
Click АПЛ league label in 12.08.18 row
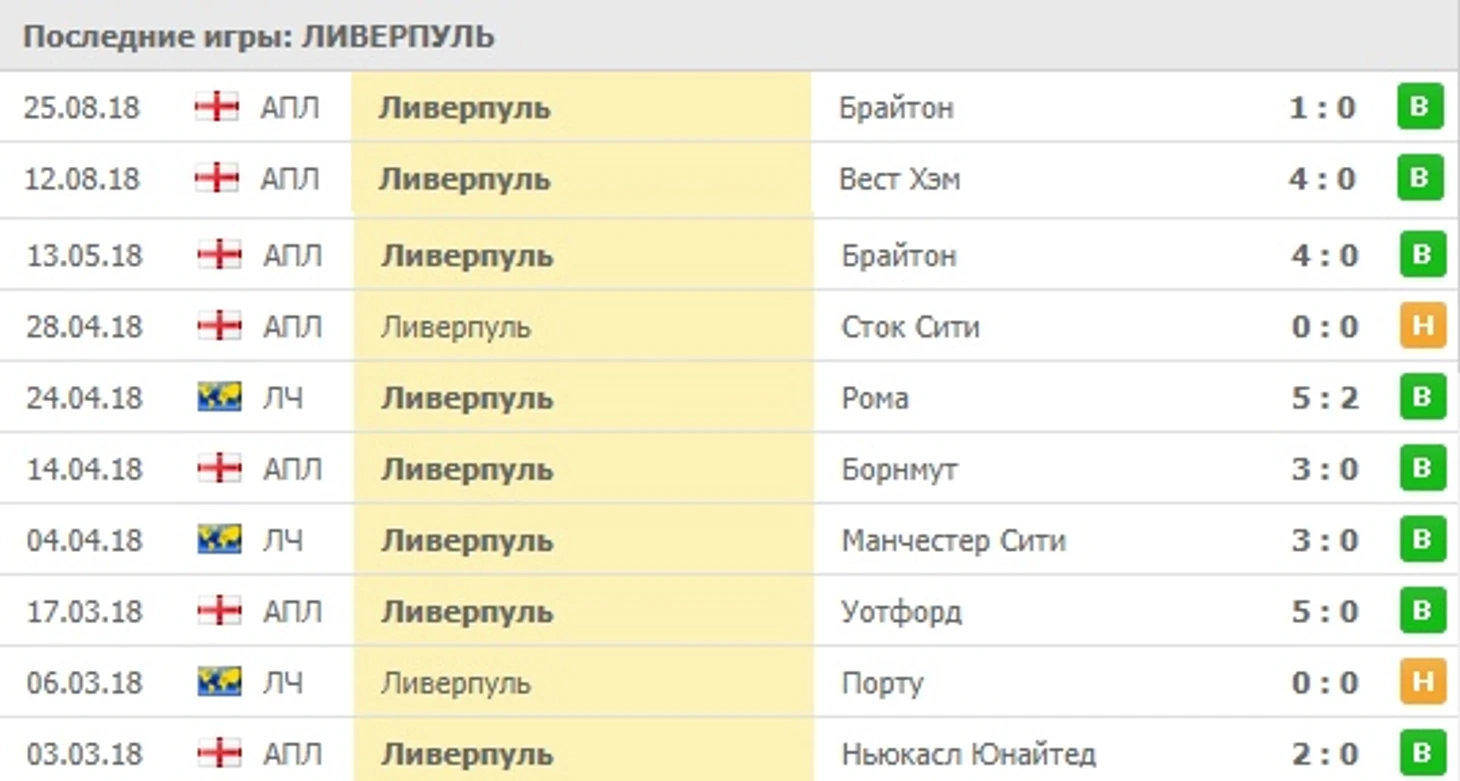[290, 179]
